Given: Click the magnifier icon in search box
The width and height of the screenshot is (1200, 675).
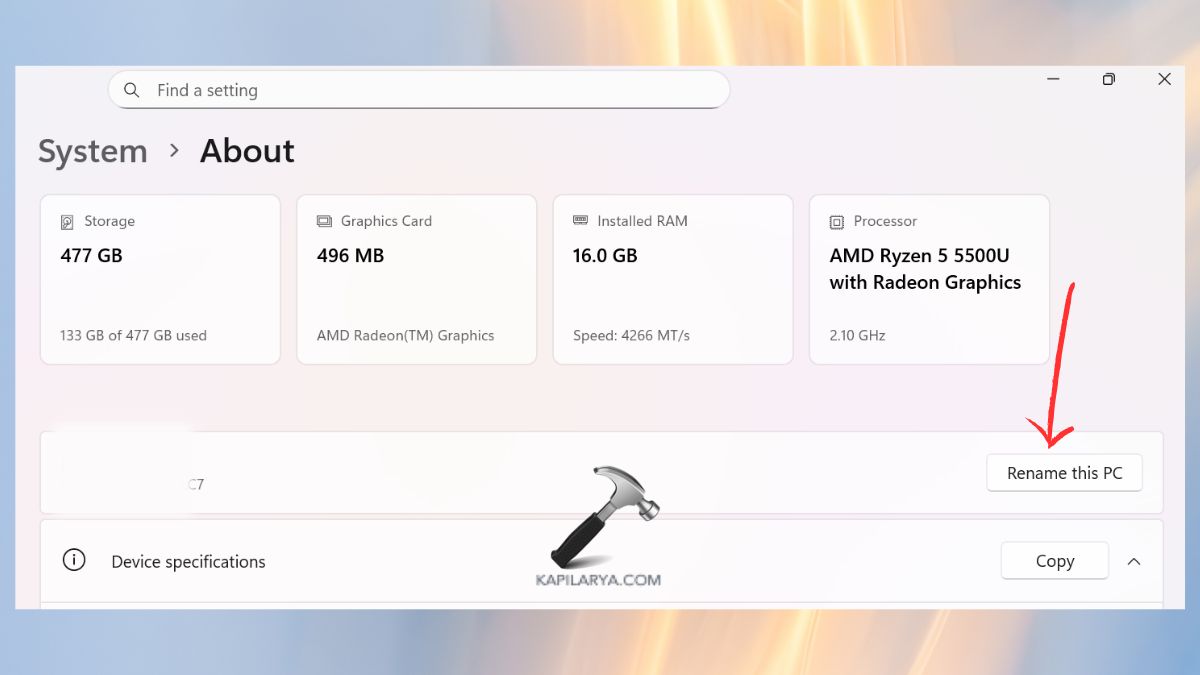Looking at the screenshot, I should [132, 90].
